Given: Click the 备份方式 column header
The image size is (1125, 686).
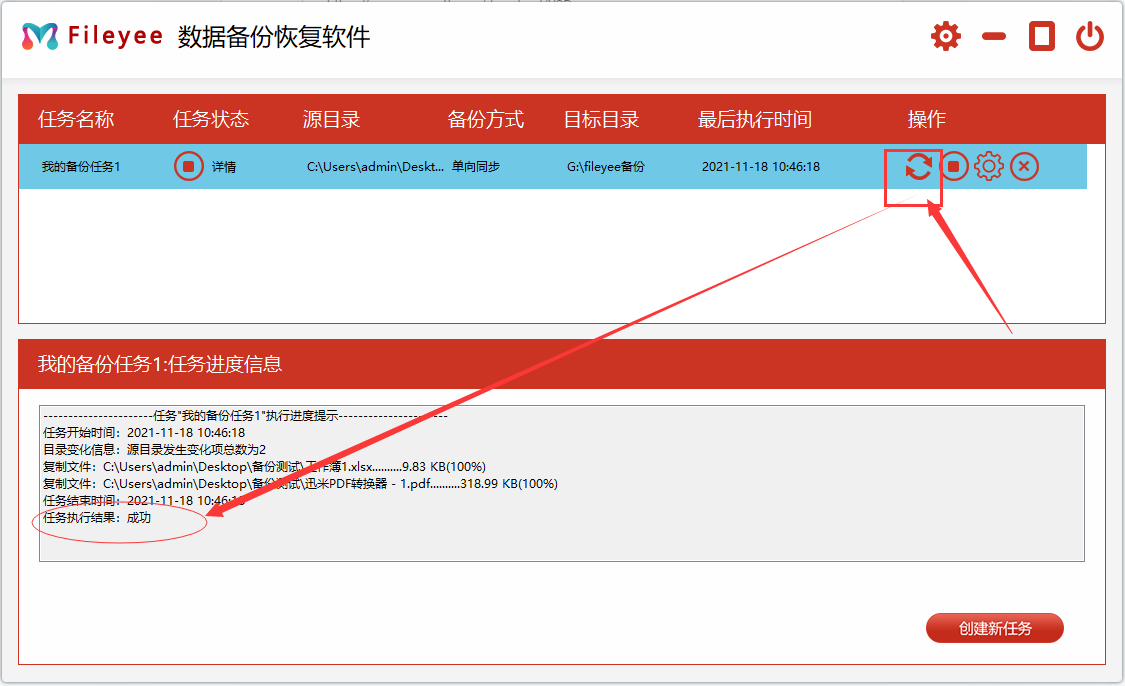Looking at the screenshot, I should tap(486, 120).
